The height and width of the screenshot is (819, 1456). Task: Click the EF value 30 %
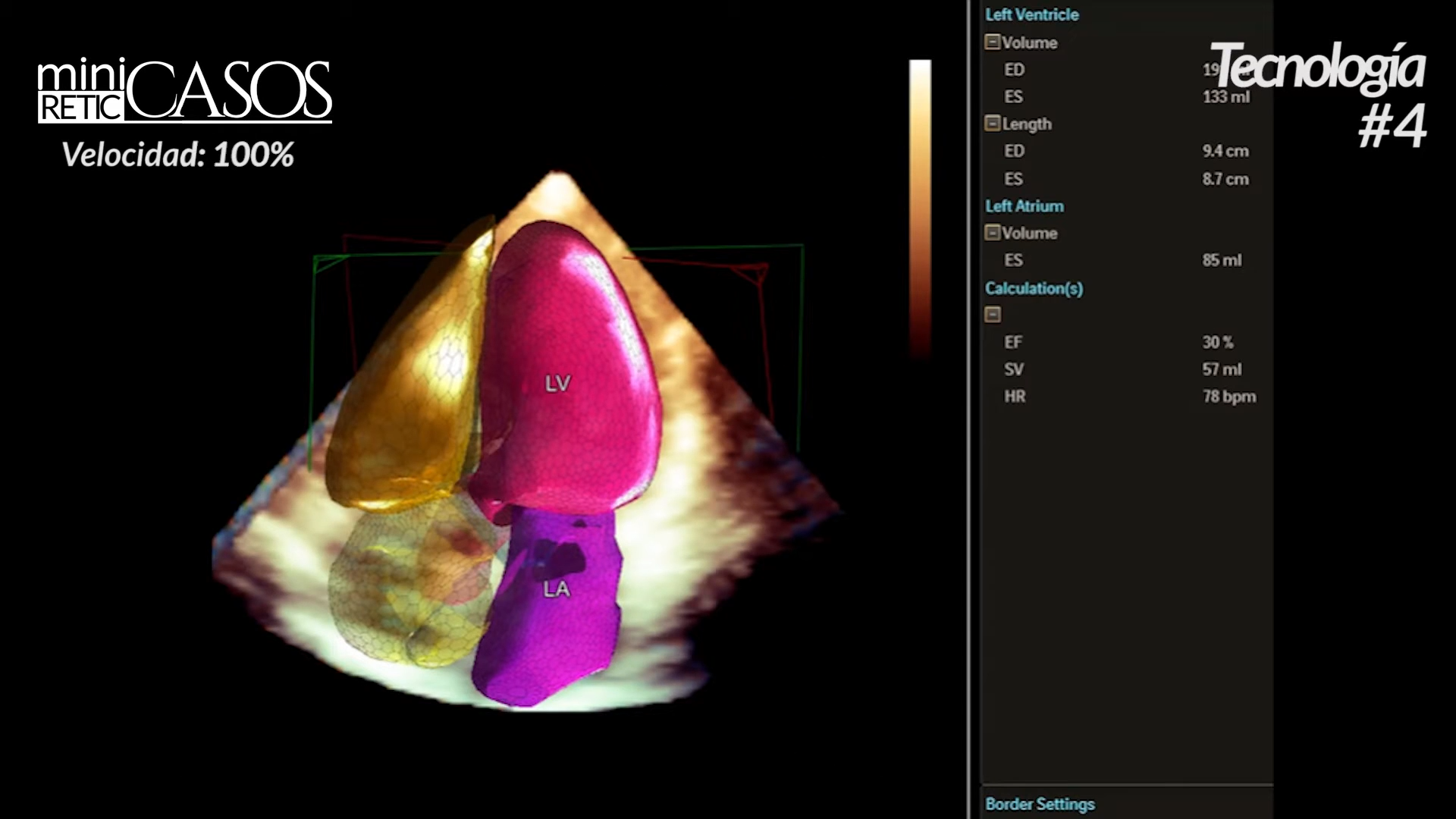pos(1217,342)
